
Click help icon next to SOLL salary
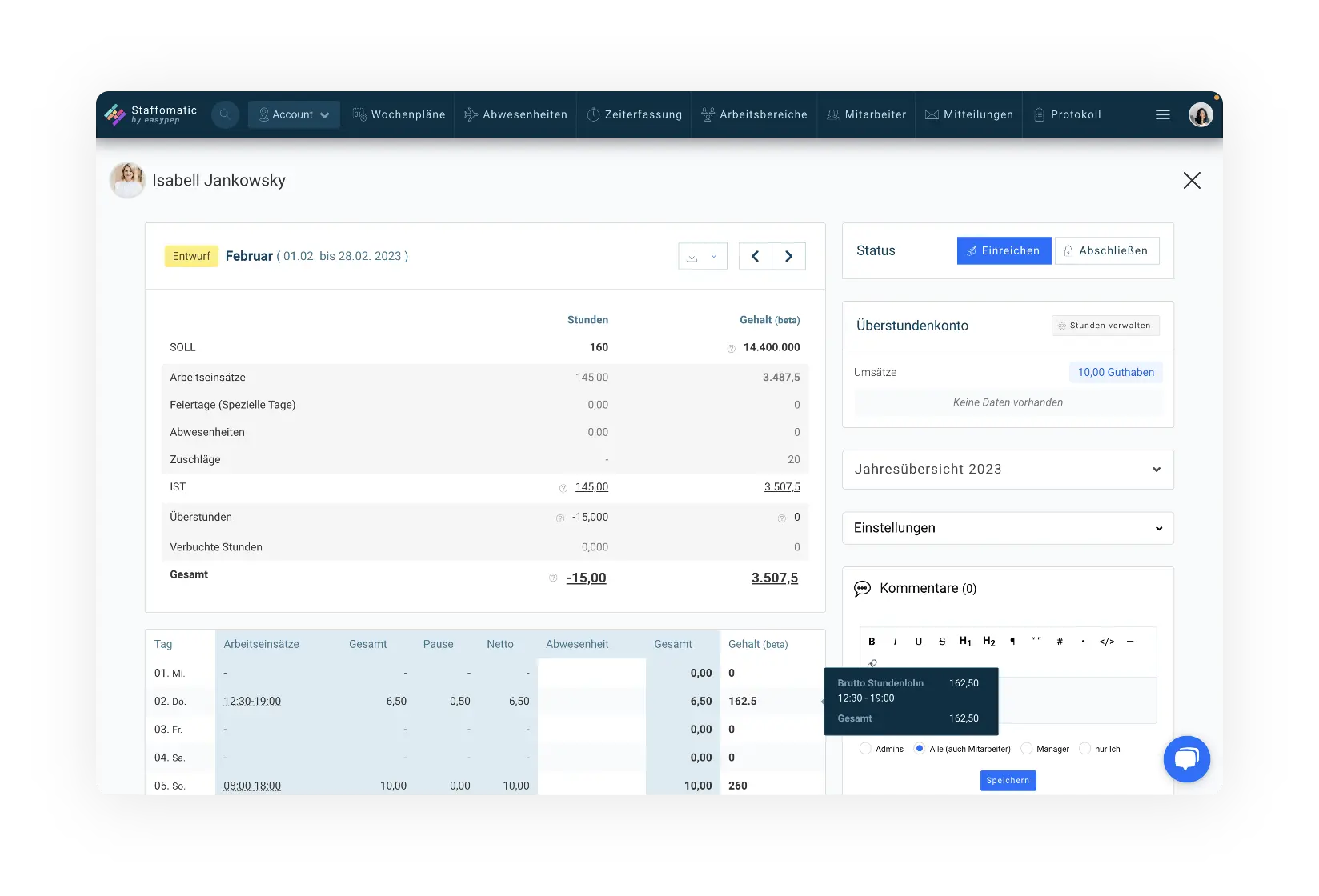(731, 349)
